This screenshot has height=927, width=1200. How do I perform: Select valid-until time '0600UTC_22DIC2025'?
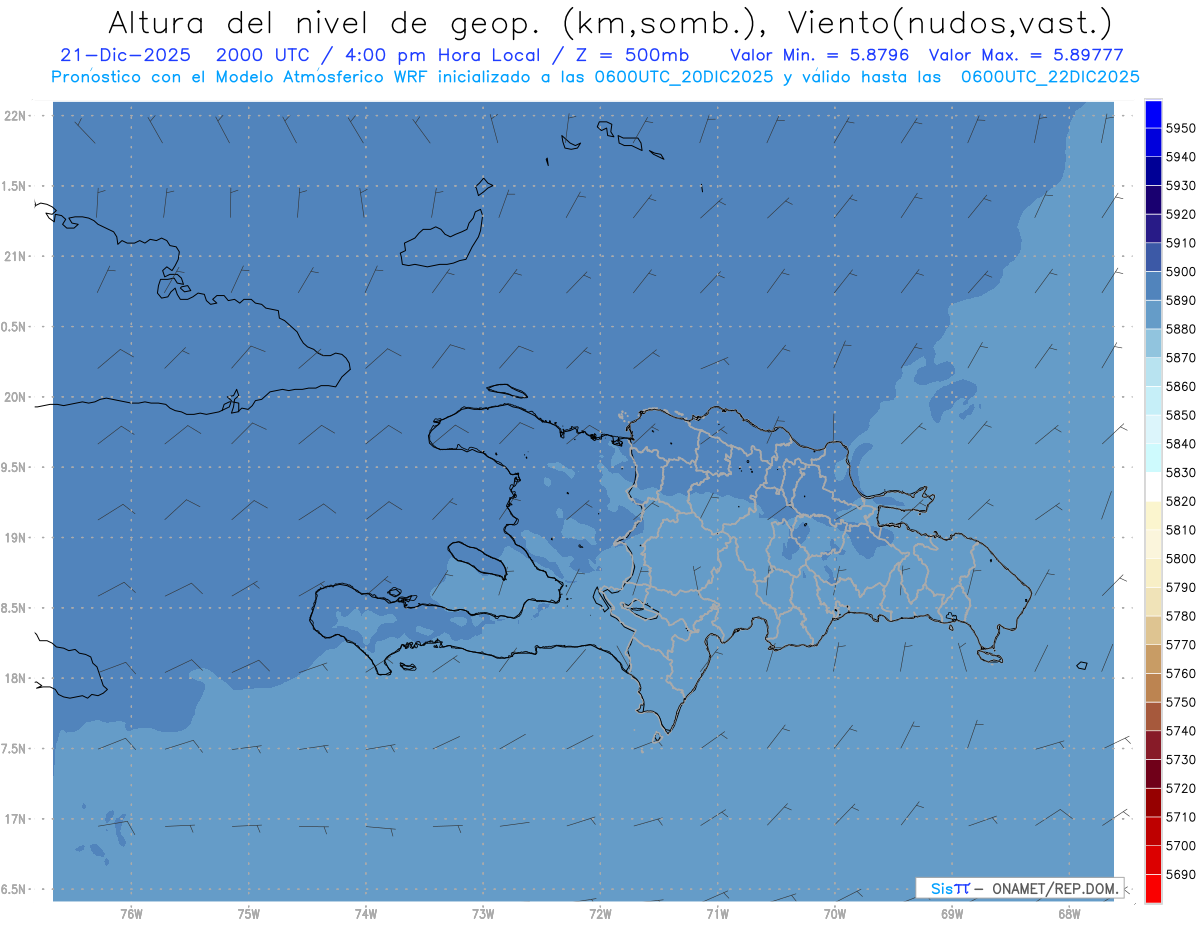coord(1050,77)
